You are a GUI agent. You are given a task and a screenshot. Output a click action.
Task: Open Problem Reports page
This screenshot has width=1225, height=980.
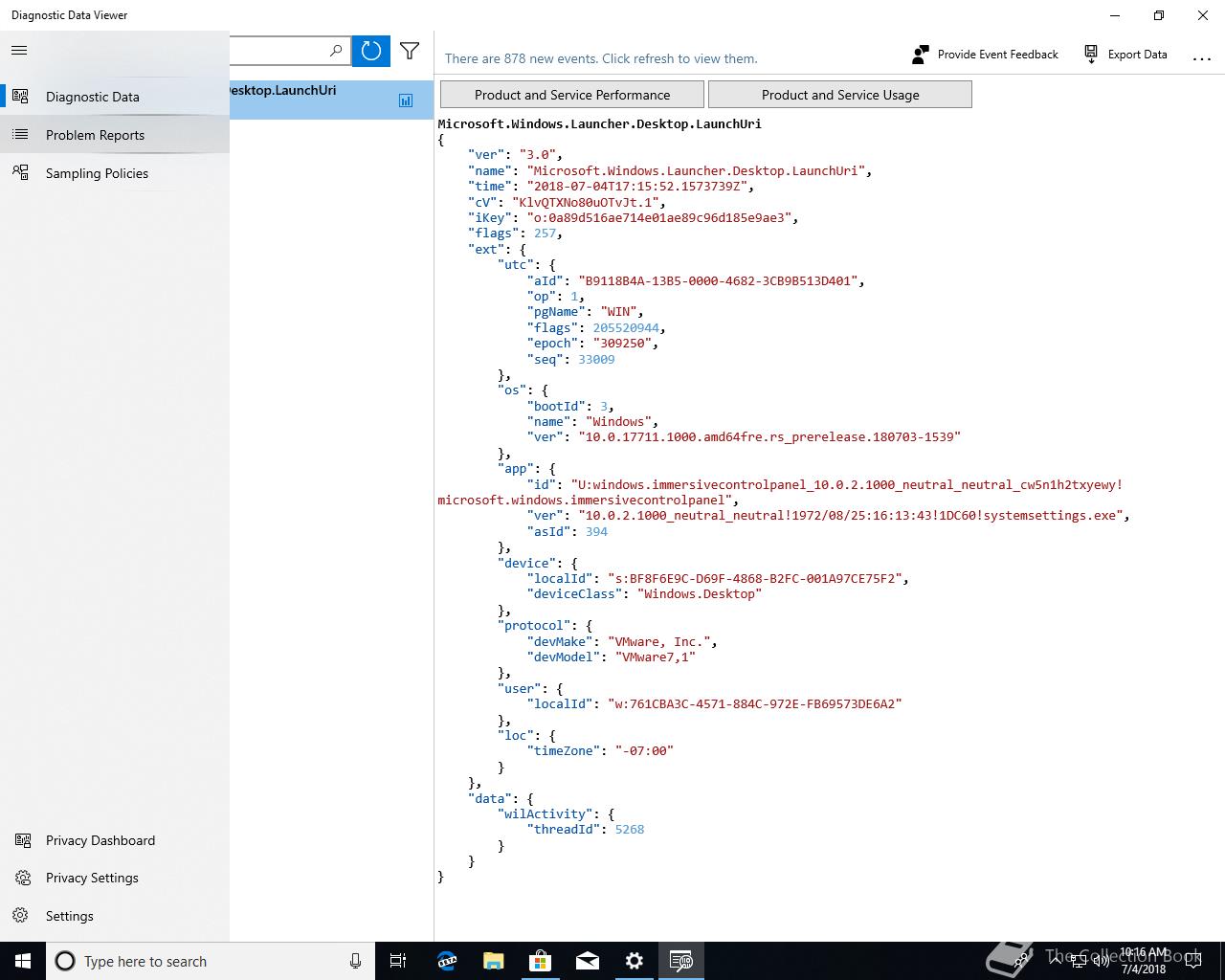click(x=115, y=135)
